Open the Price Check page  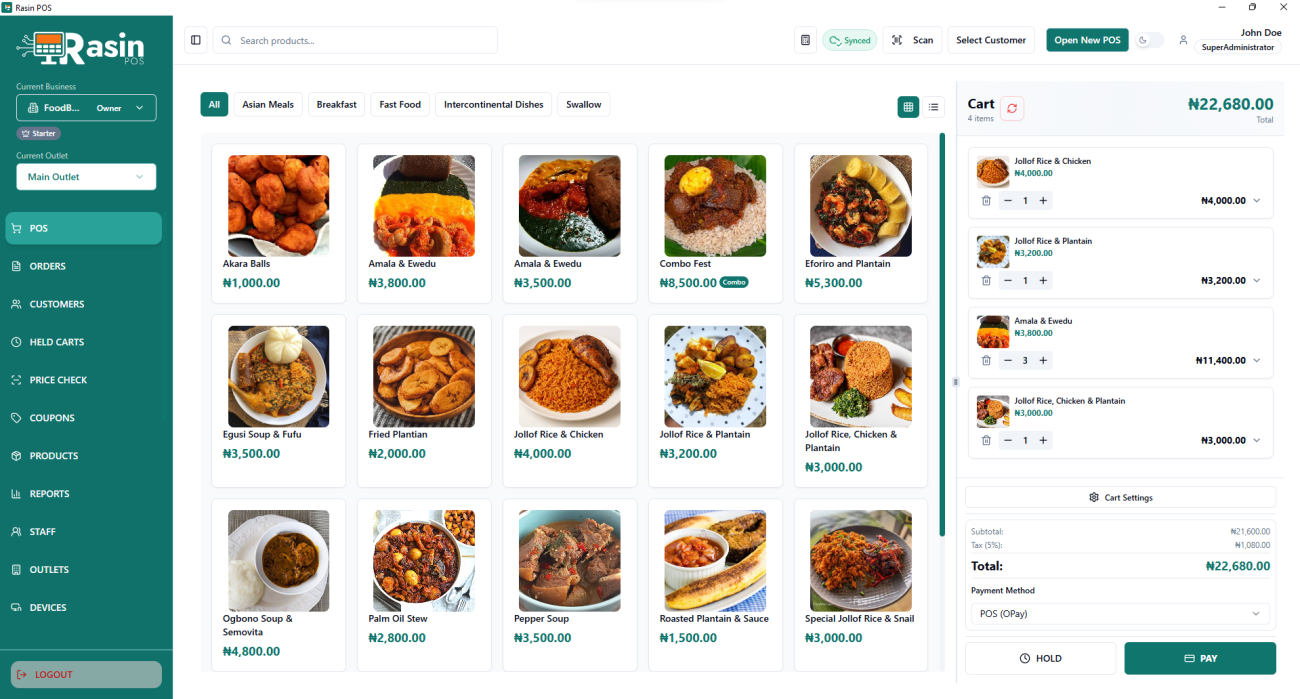pos(84,380)
